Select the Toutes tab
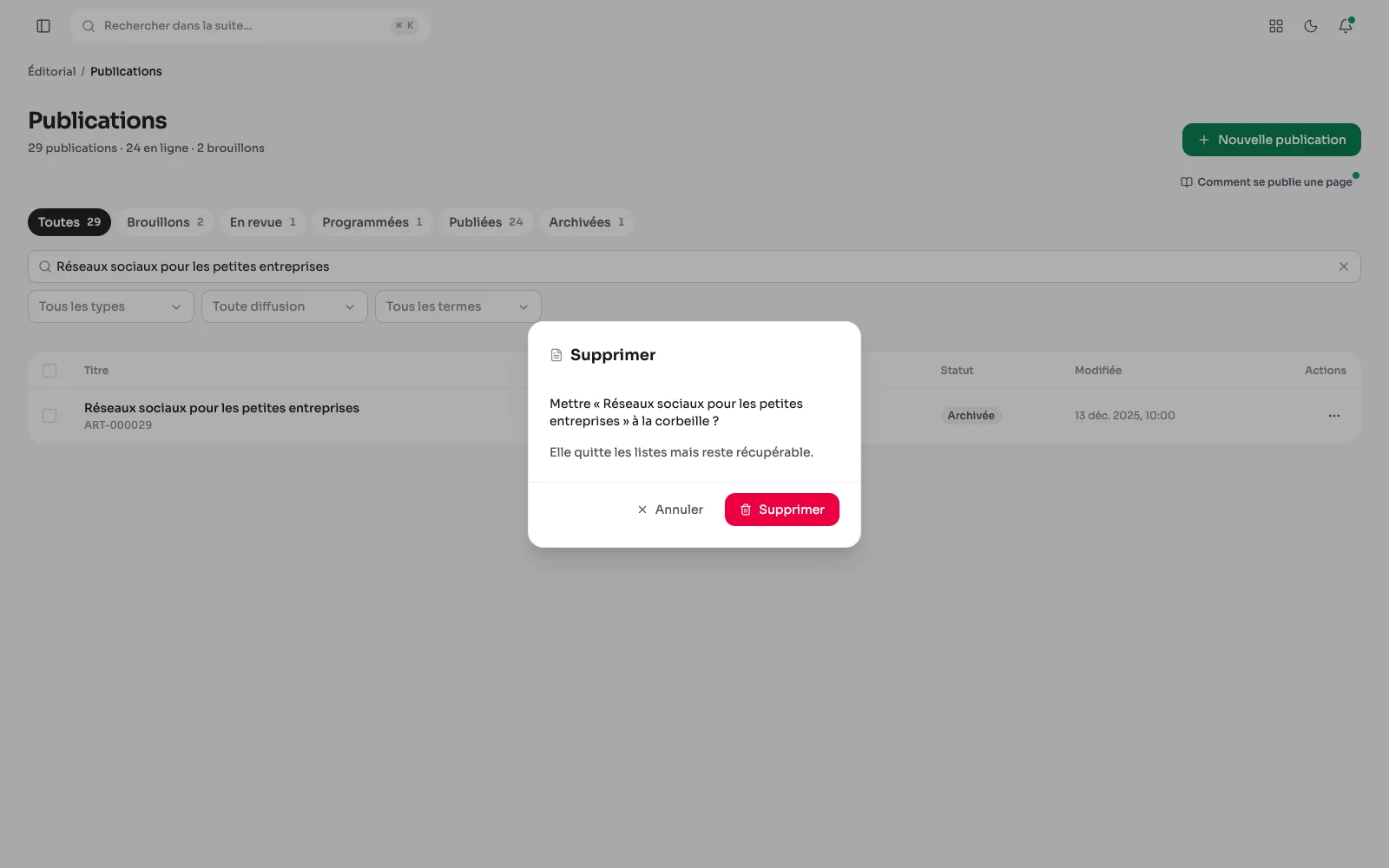Image resolution: width=1389 pixels, height=868 pixels. pyautogui.click(x=69, y=222)
